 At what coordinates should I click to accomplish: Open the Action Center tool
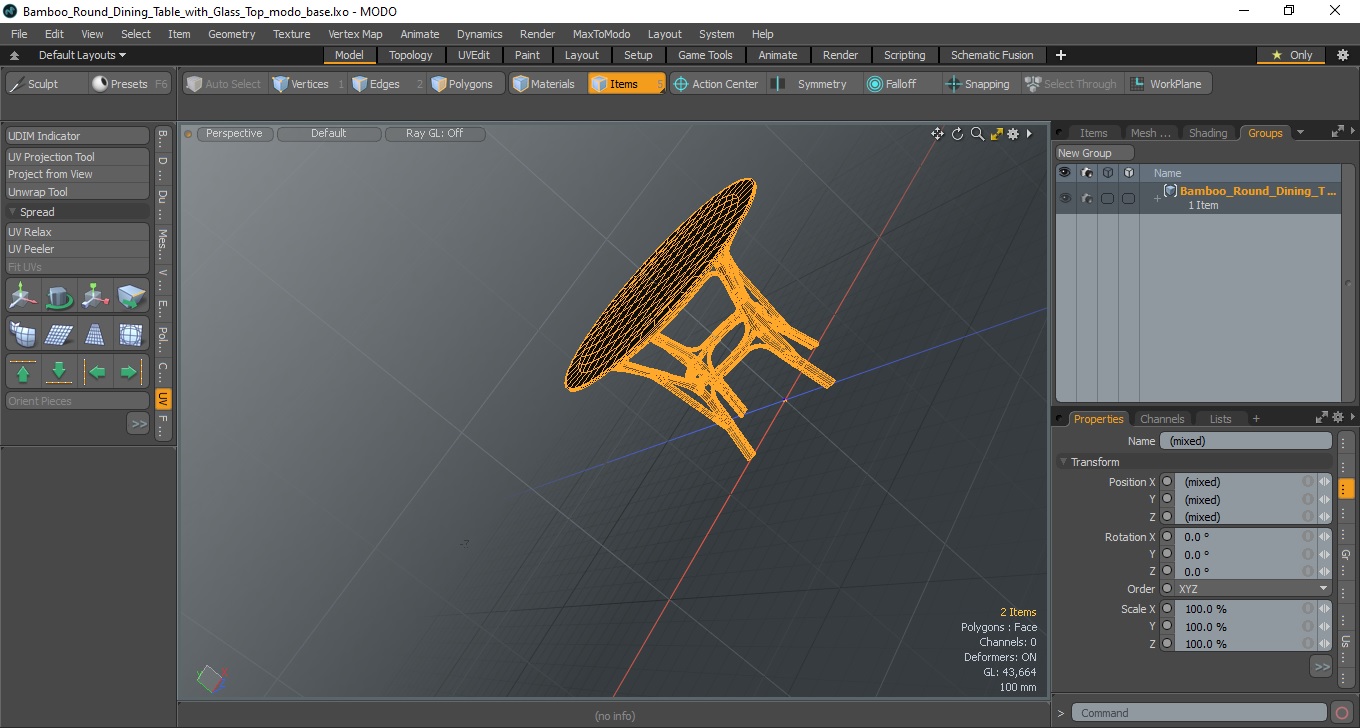[715, 84]
